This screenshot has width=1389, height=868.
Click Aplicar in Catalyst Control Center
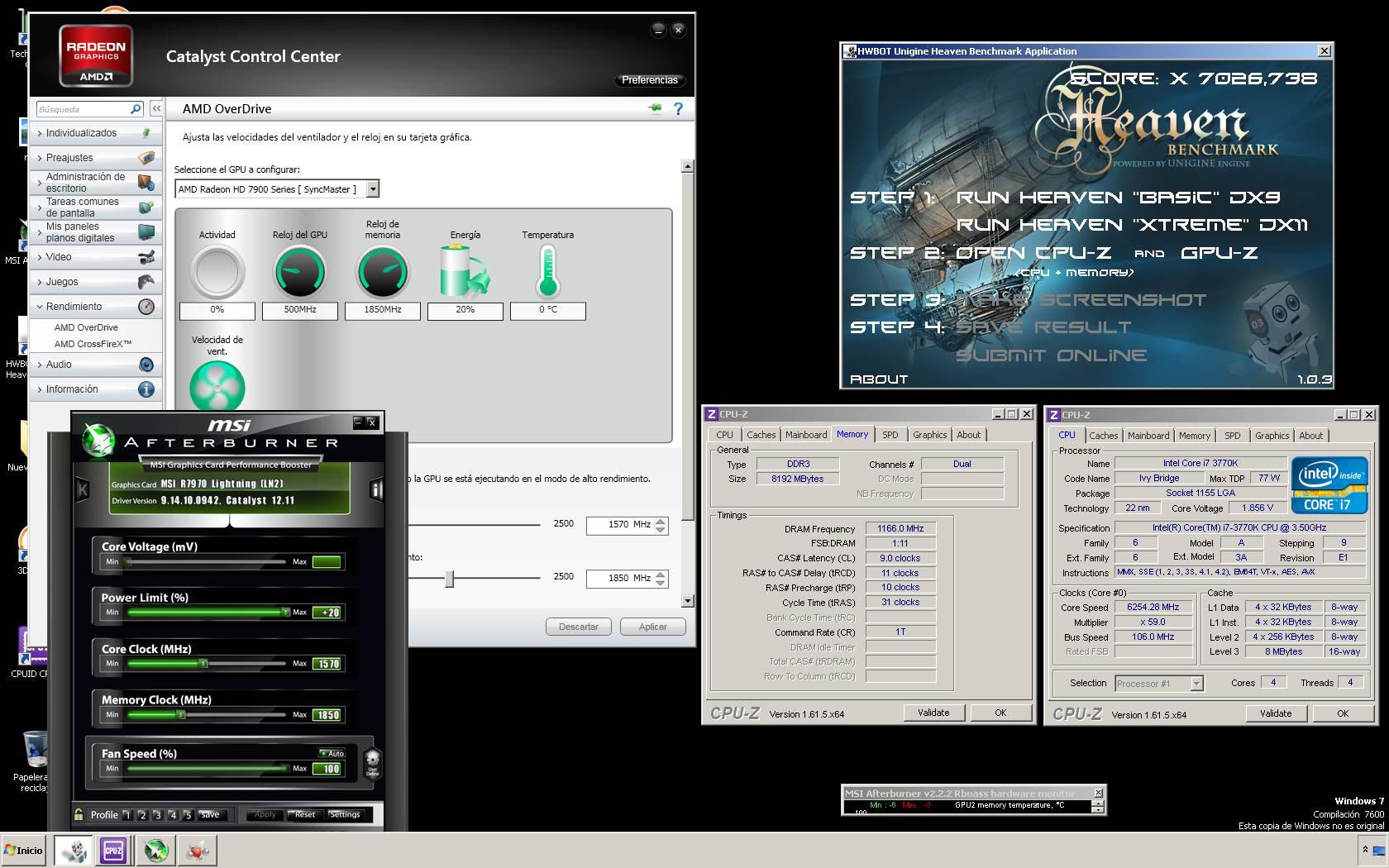click(652, 627)
